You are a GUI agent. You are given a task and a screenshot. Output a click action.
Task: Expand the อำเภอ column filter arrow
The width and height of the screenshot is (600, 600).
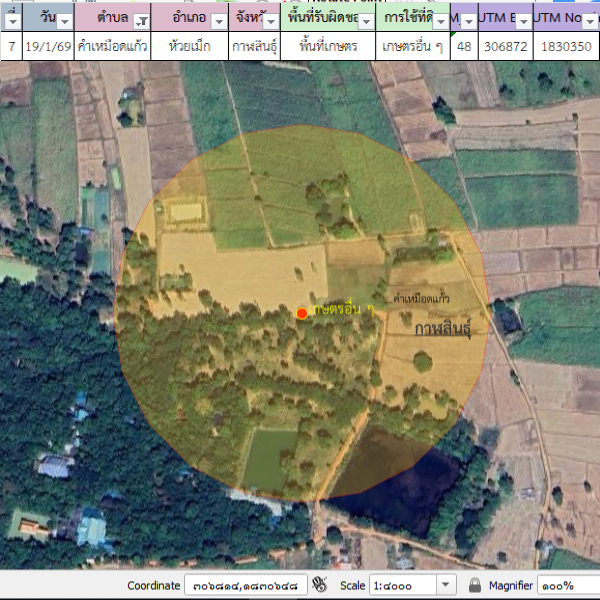pyautogui.click(x=218, y=21)
